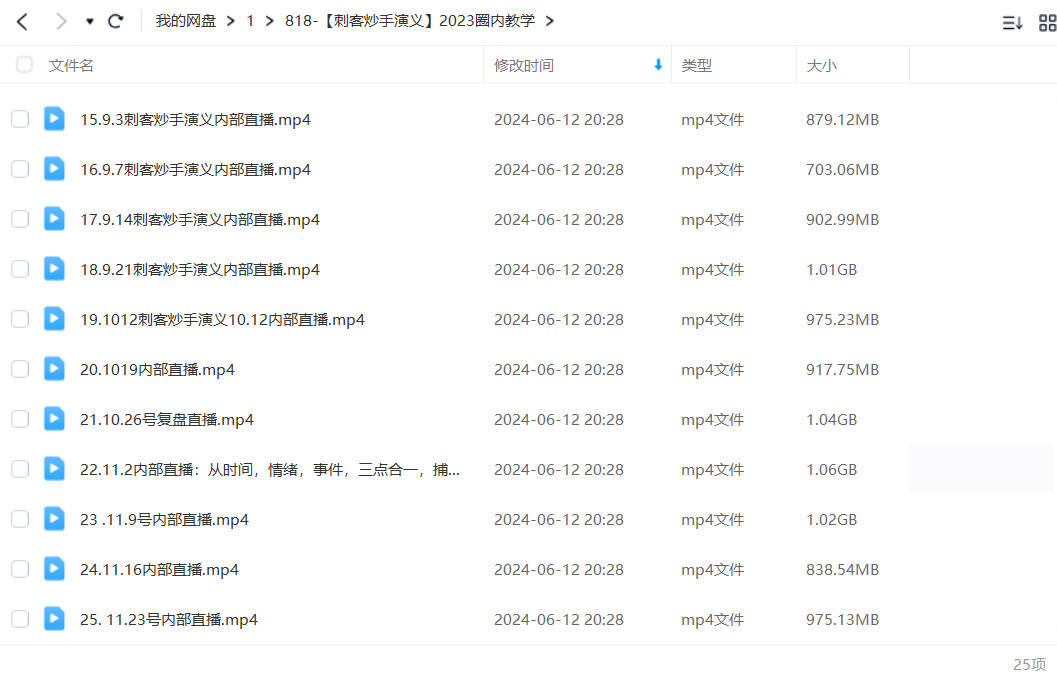Viewport: 1057px width, 682px height.
Task: Click video icon of 16.9.7刺客炒手演义内部直播.mp4
Action: (55, 168)
